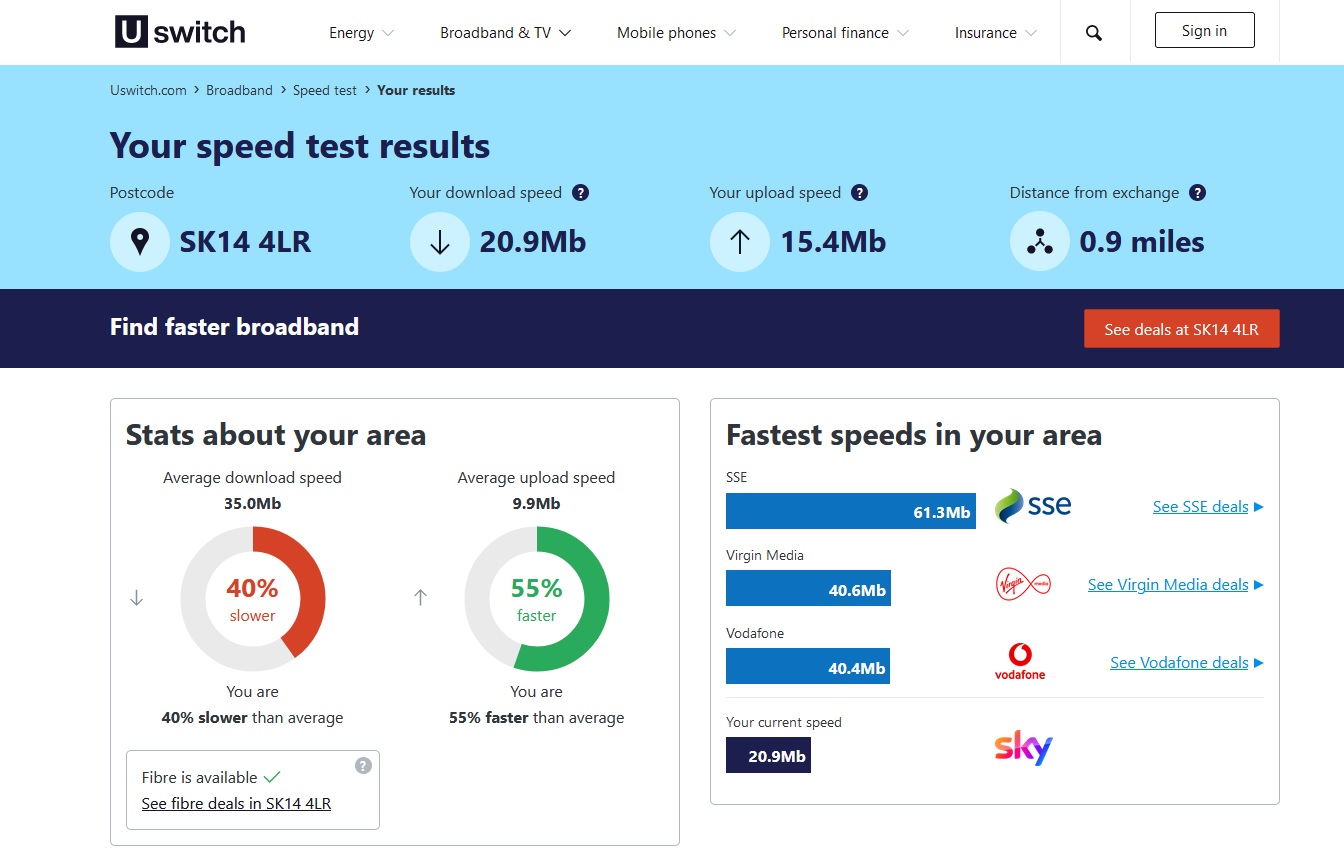Click the postcode location pin icon
The image size is (1344, 858).
click(x=139, y=241)
